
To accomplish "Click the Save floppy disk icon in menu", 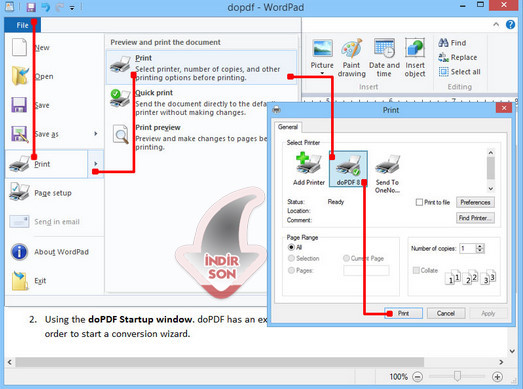I will click(19, 105).
